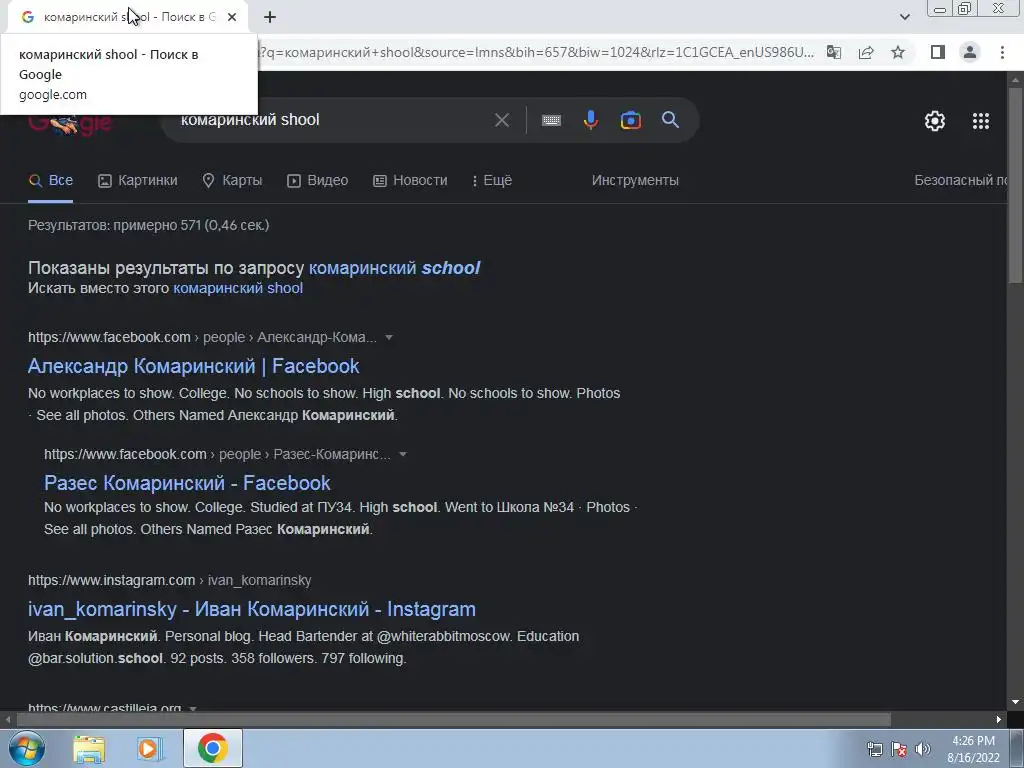Open the clock showing 4:26 PM
Screen dimensions: 1024x768
pyautogui.click(x=973, y=749)
